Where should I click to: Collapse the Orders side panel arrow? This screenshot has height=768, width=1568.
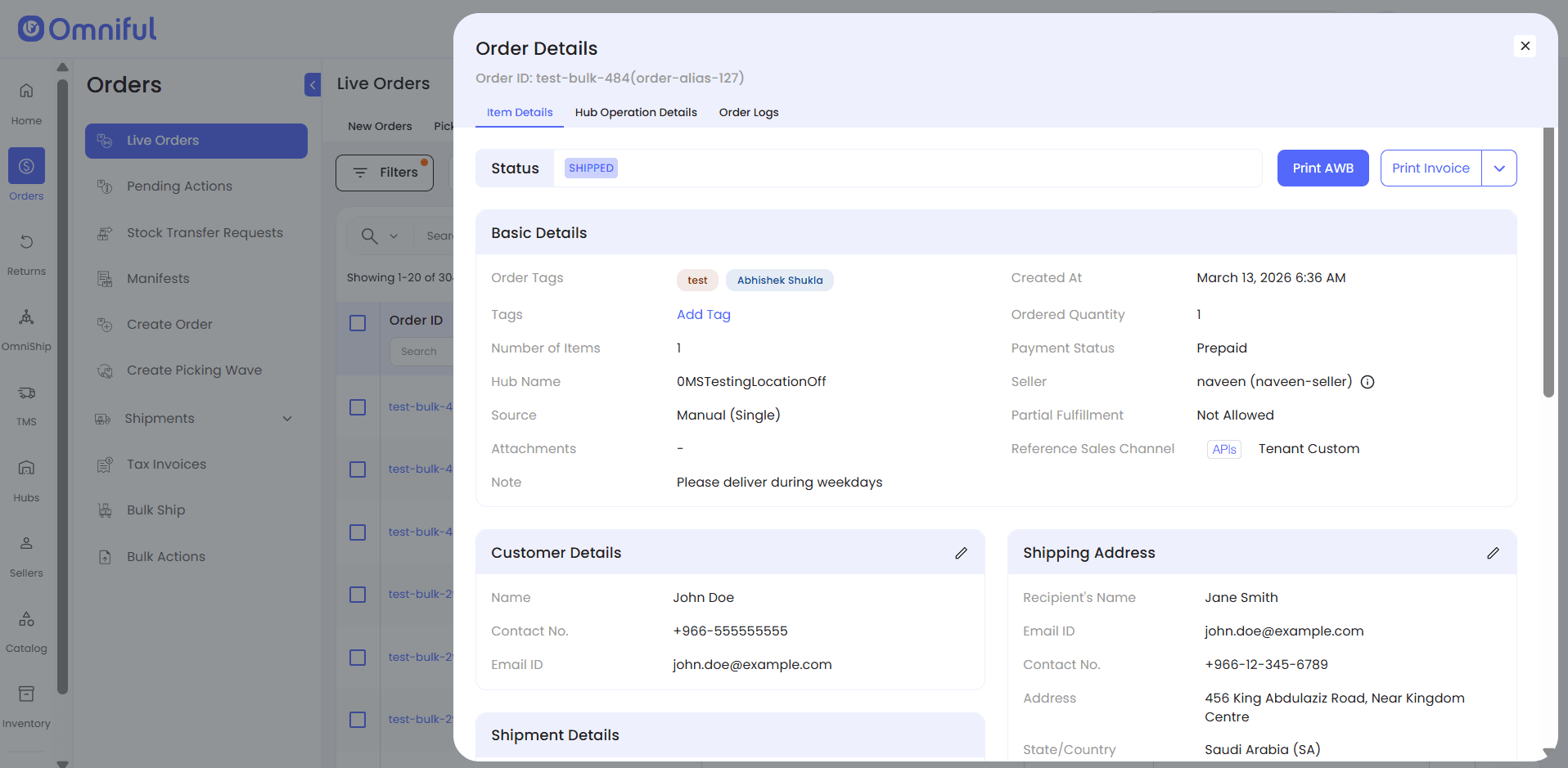[x=313, y=84]
